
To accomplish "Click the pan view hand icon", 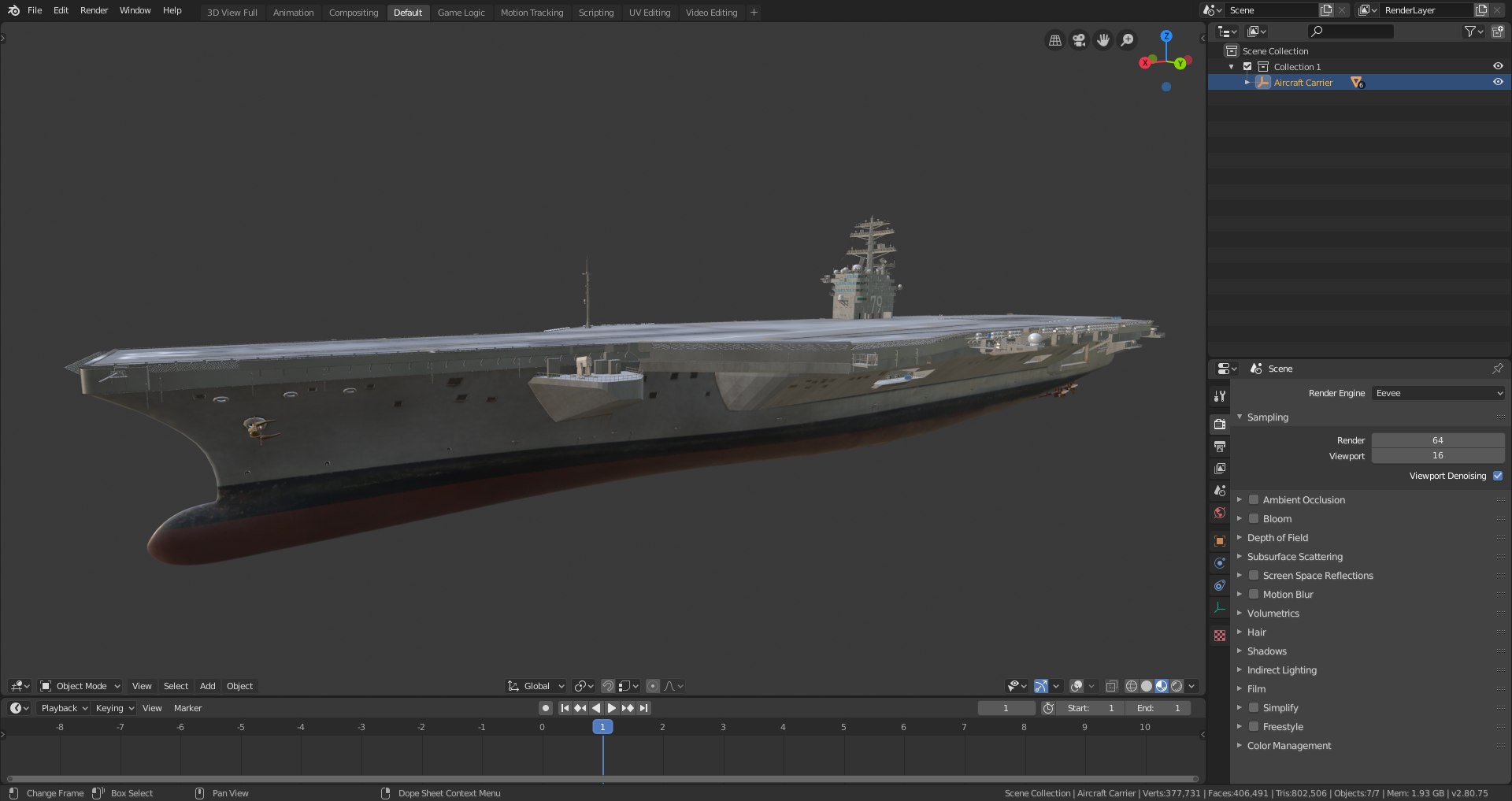I will point(1103,40).
